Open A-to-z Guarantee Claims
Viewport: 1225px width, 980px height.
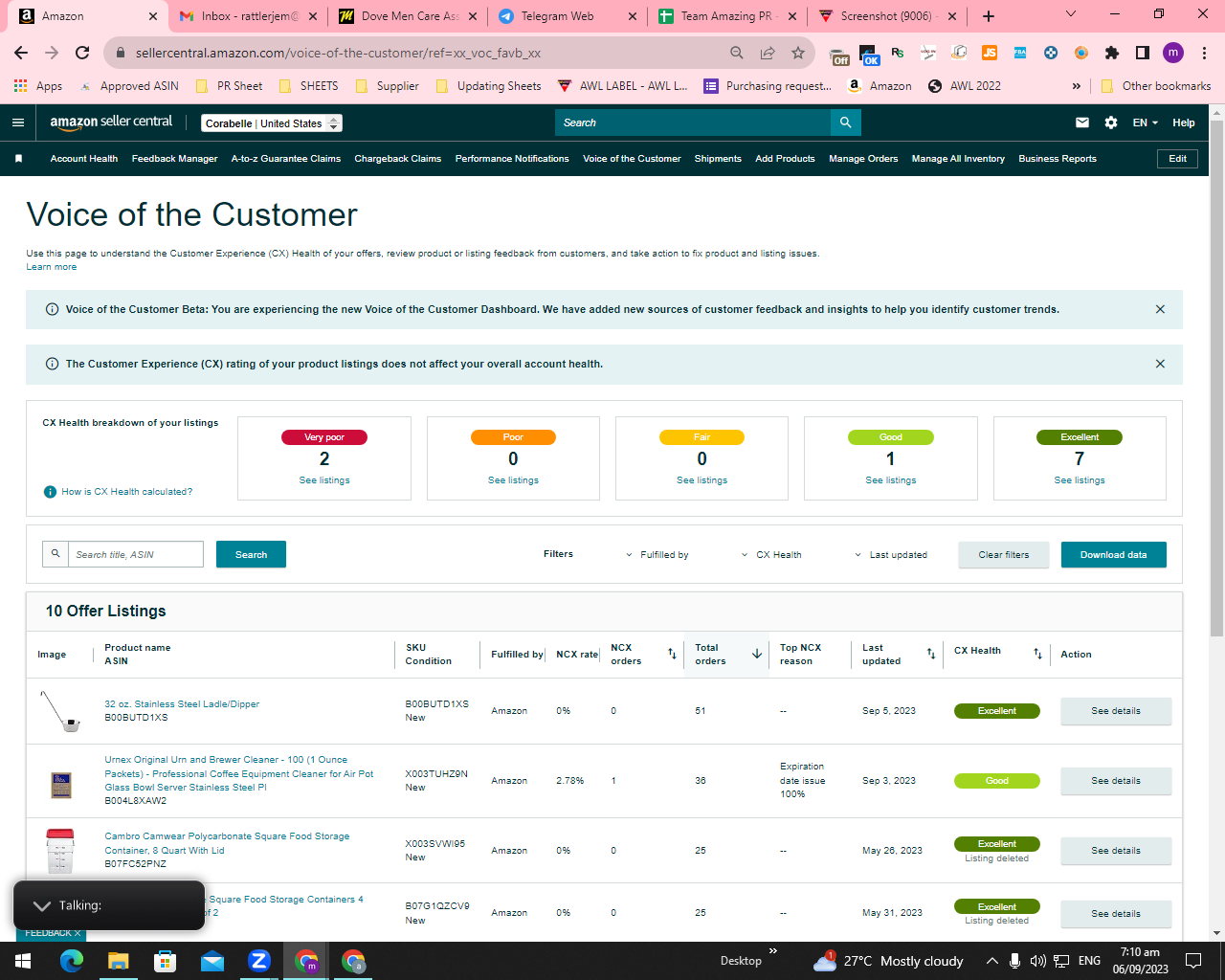286,159
